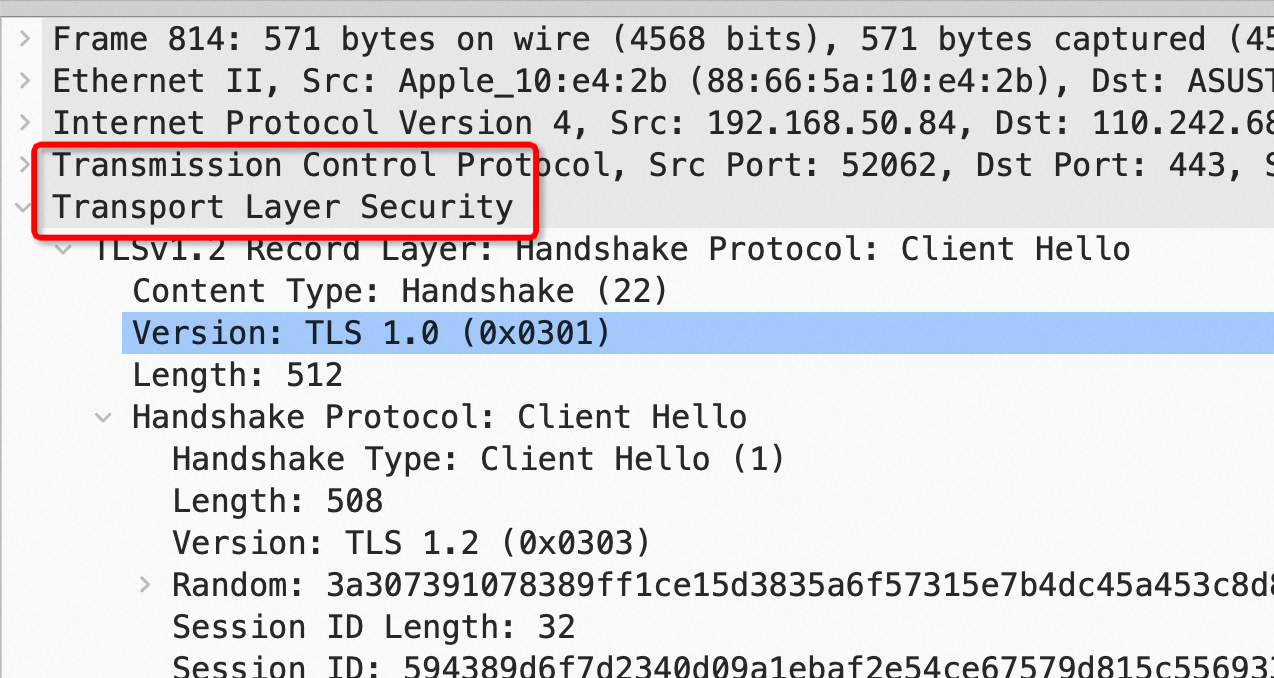Expand the Transmission Control Protocol section
This screenshot has height=678, width=1274.
[25, 165]
